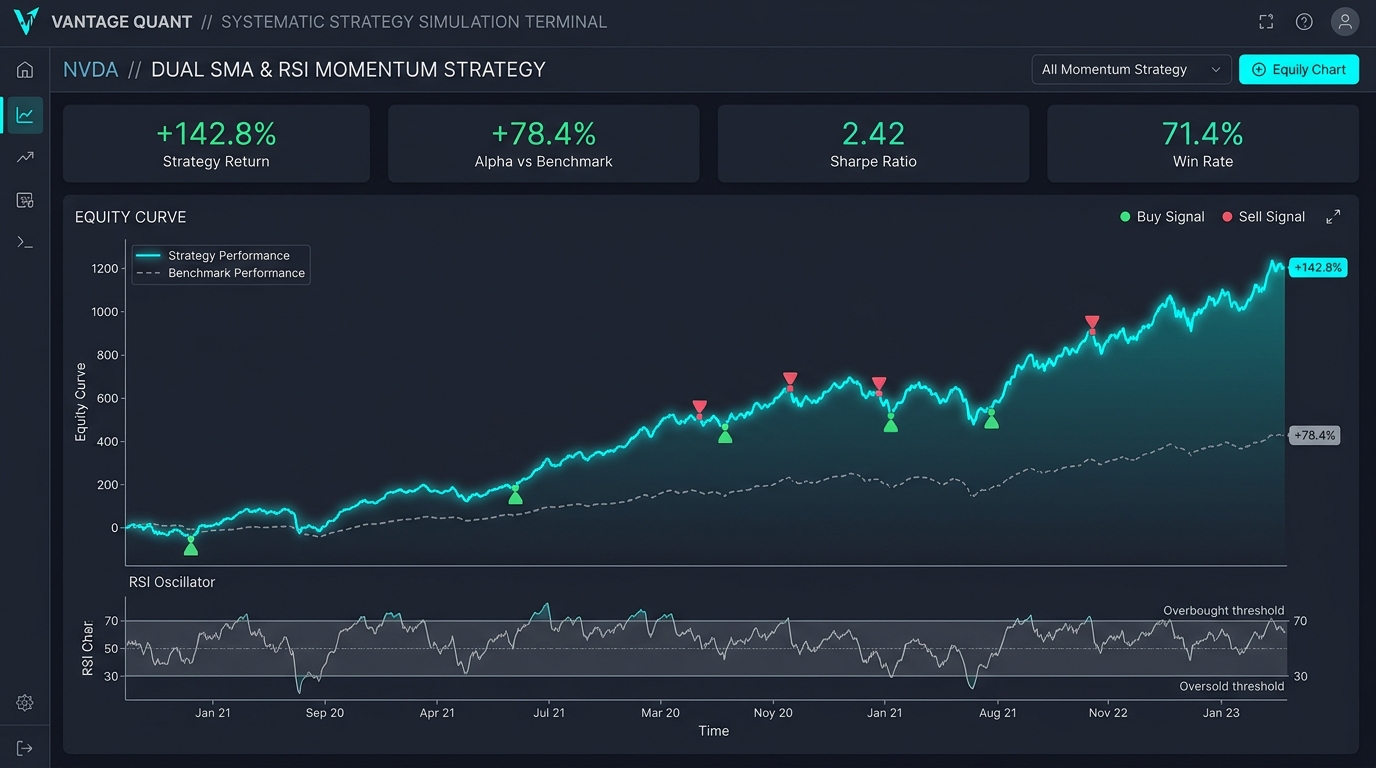Screen dimensions: 1376x768
Task: Click the NVDA ticker link
Action: click(x=90, y=70)
